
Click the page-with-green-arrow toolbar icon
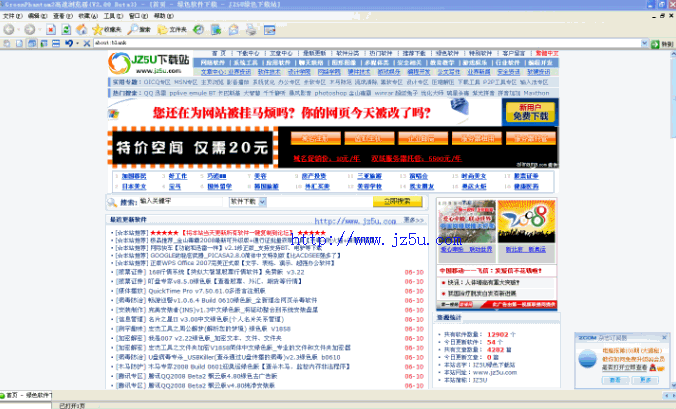click(216, 30)
